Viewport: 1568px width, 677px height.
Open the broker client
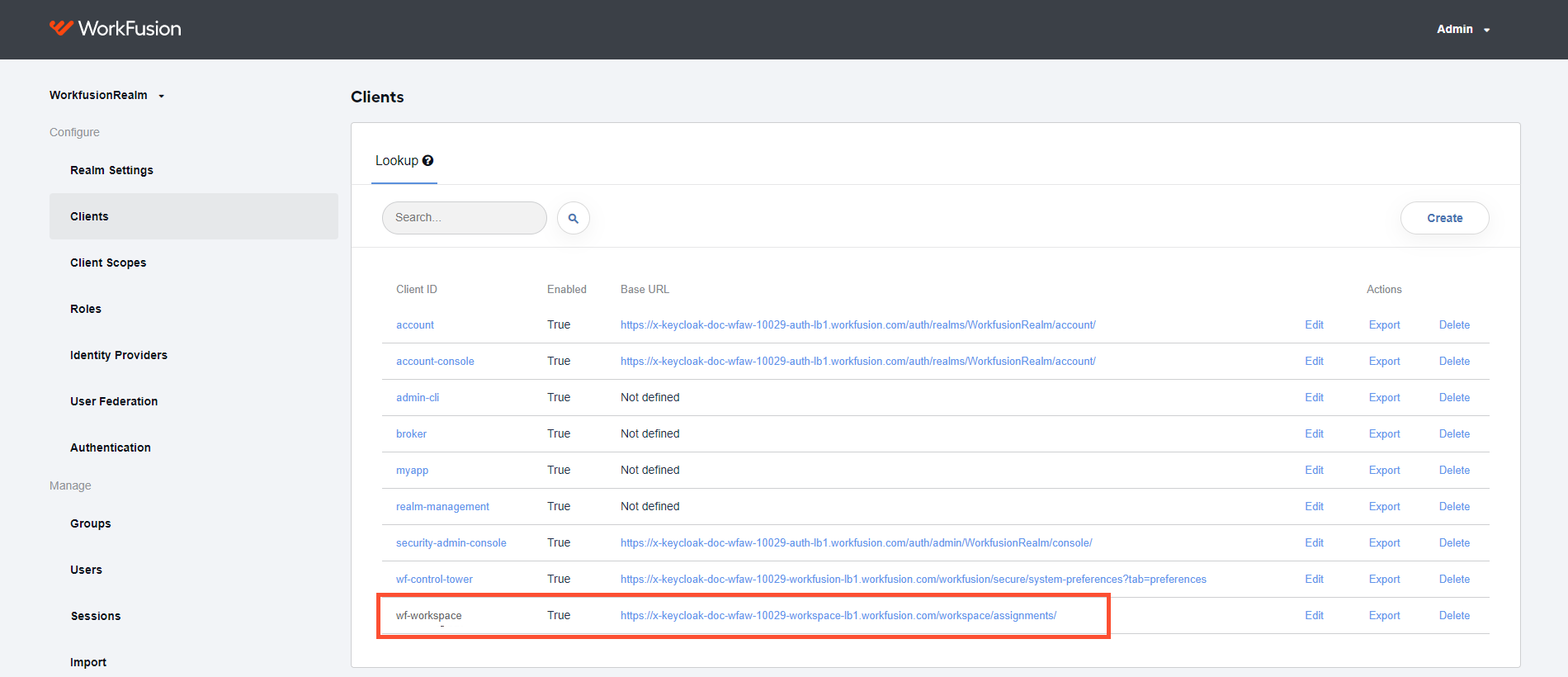point(411,434)
